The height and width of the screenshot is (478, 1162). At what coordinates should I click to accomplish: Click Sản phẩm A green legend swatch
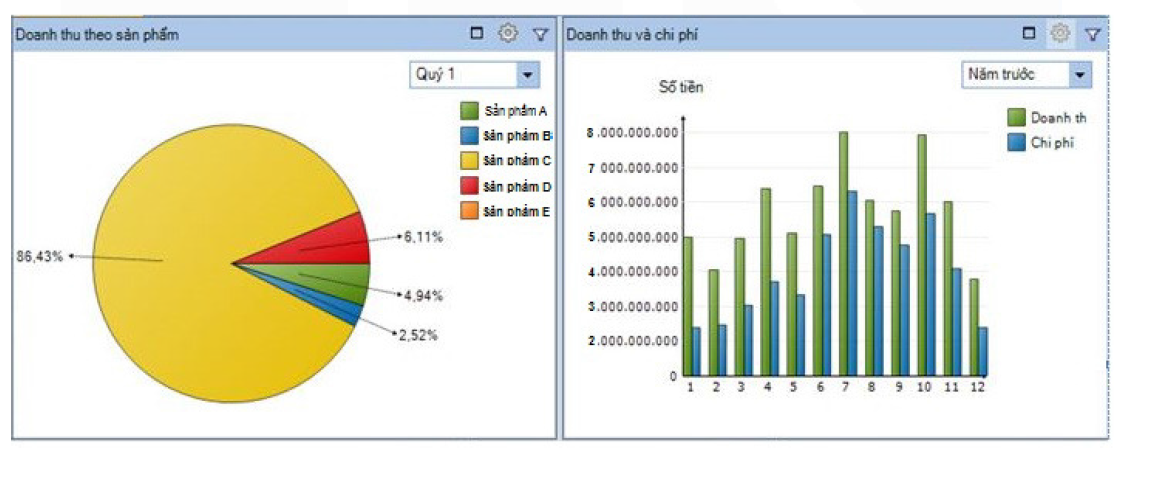[469, 111]
